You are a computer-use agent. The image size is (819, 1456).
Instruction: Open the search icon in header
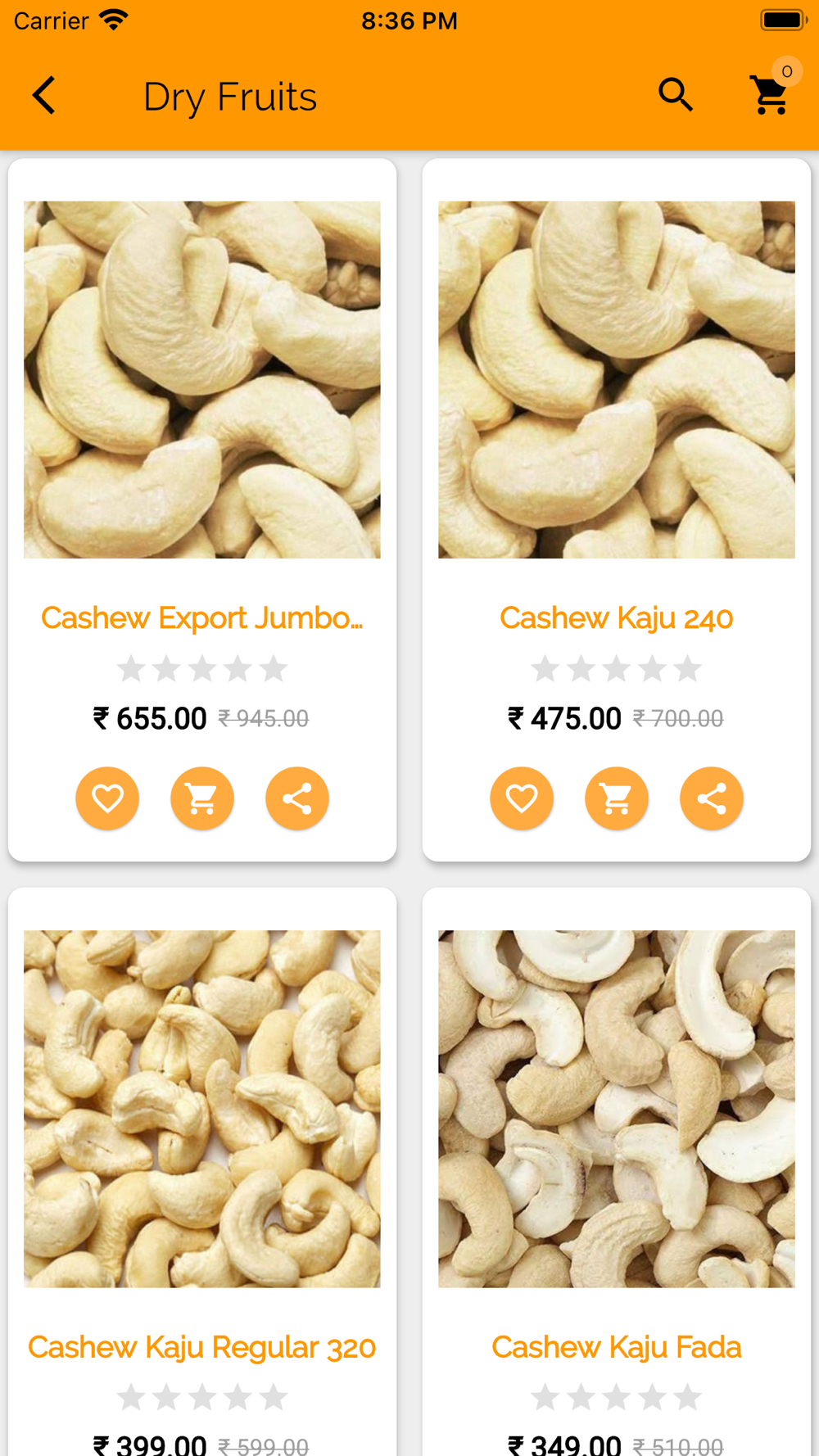[x=676, y=95]
